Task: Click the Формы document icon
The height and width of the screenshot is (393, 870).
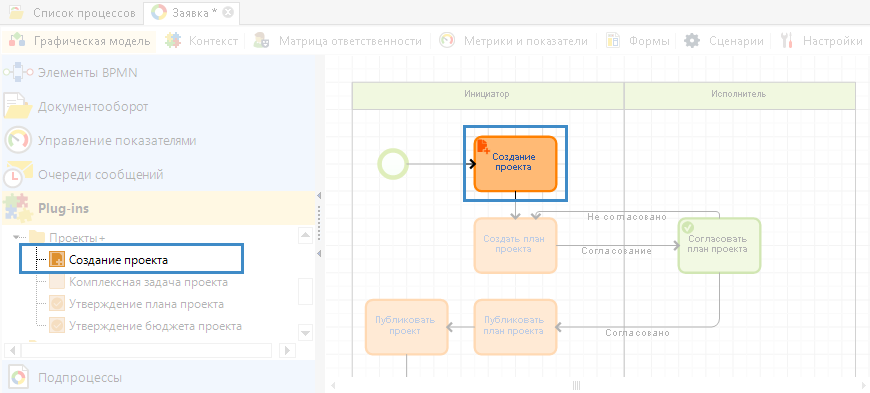Action: pos(613,41)
